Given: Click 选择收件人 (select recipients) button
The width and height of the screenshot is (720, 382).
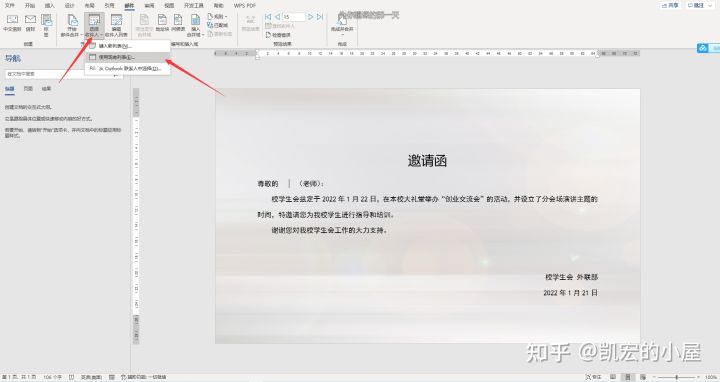Looking at the screenshot, I should coord(94,25).
